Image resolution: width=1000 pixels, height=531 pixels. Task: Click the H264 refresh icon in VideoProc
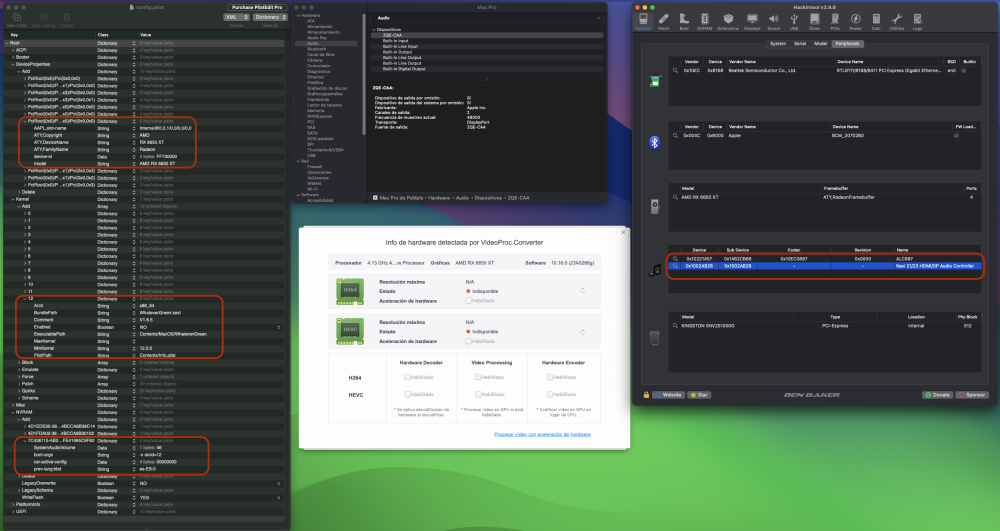[x=582, y=291]
